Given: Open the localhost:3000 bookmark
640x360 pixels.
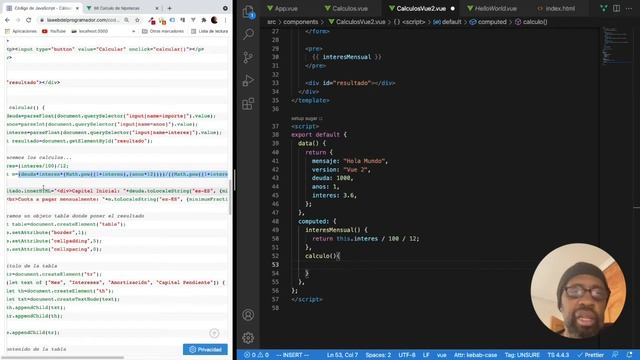Looking at the screenshot, I should click(x=89, y=31).
